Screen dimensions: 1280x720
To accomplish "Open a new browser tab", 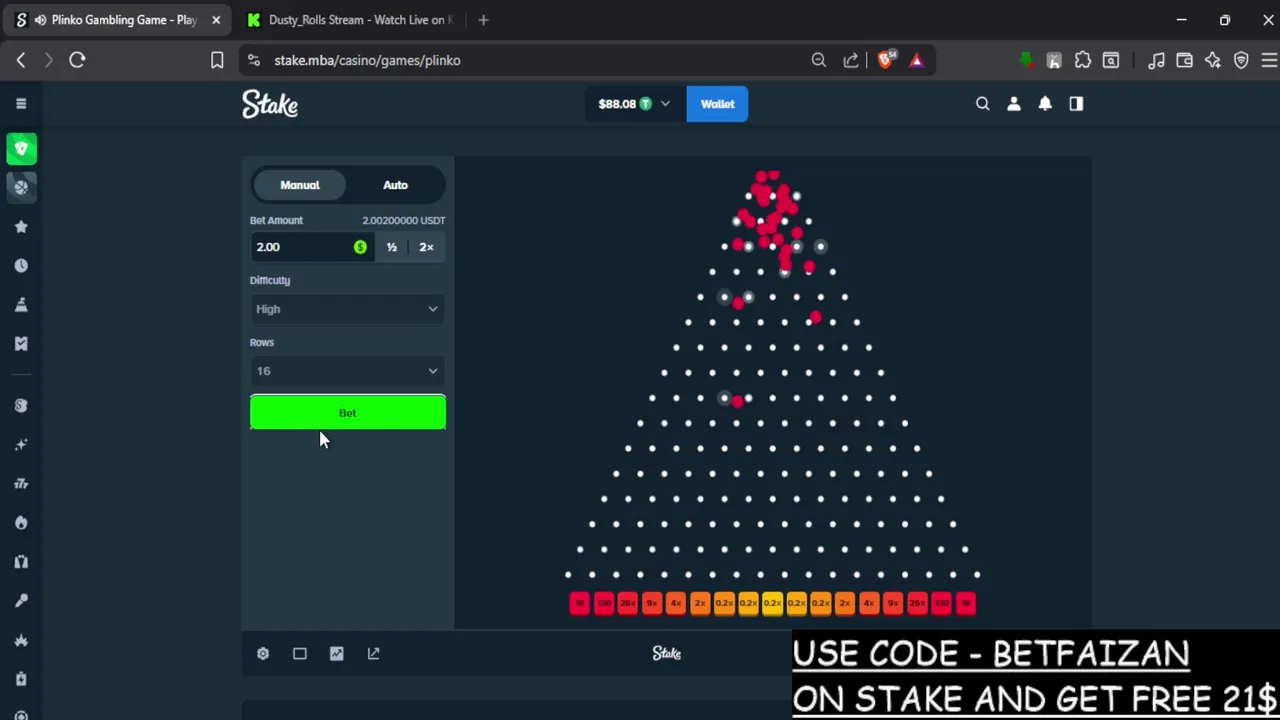I will [x=483, y=20].
